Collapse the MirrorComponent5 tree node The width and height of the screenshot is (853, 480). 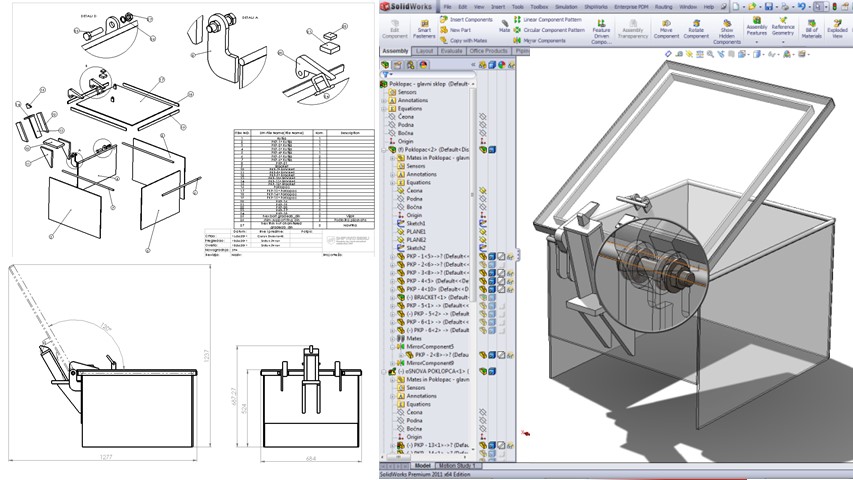(392, 346)
